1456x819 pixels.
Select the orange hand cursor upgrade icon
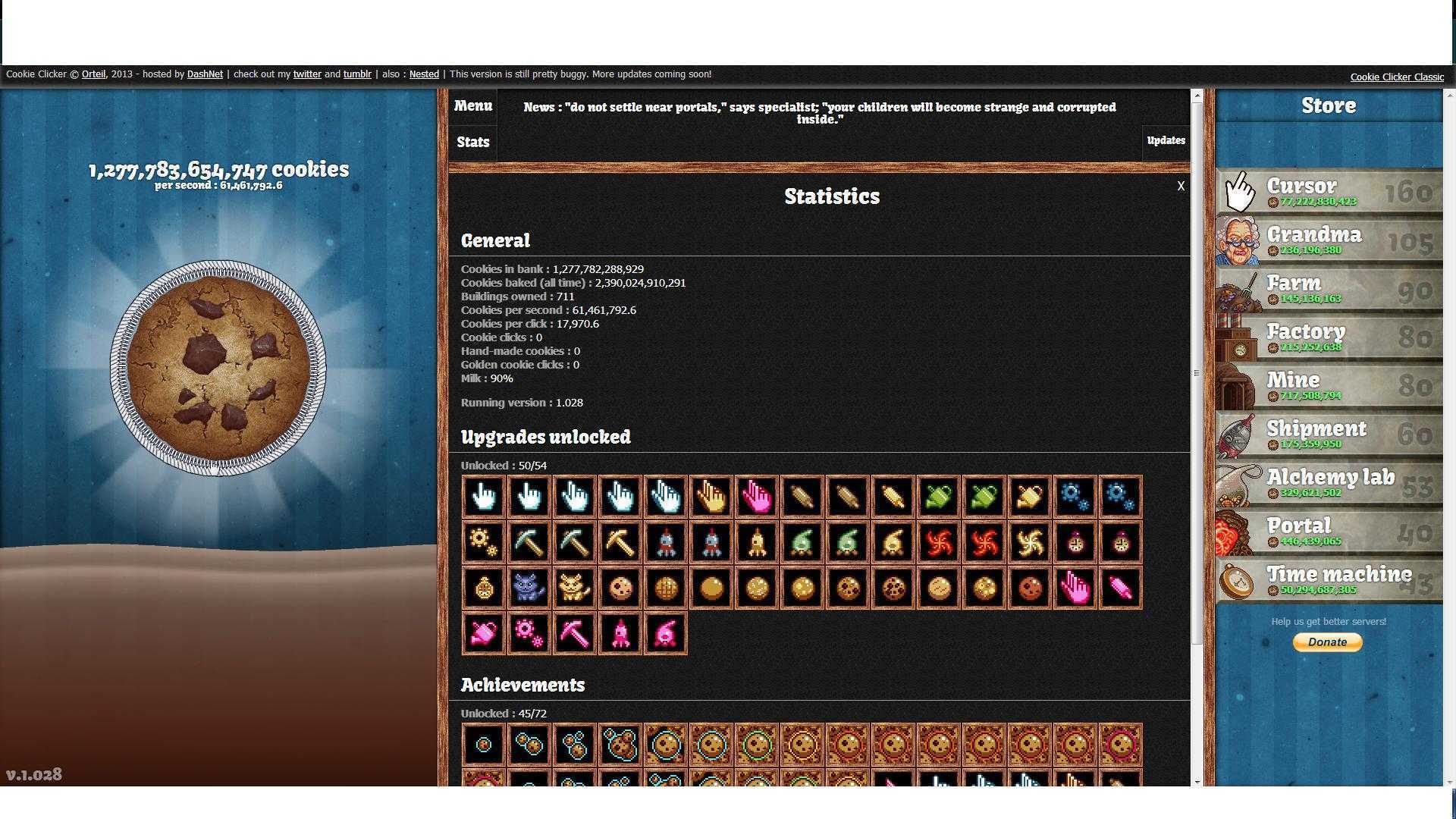pos(711,497)
